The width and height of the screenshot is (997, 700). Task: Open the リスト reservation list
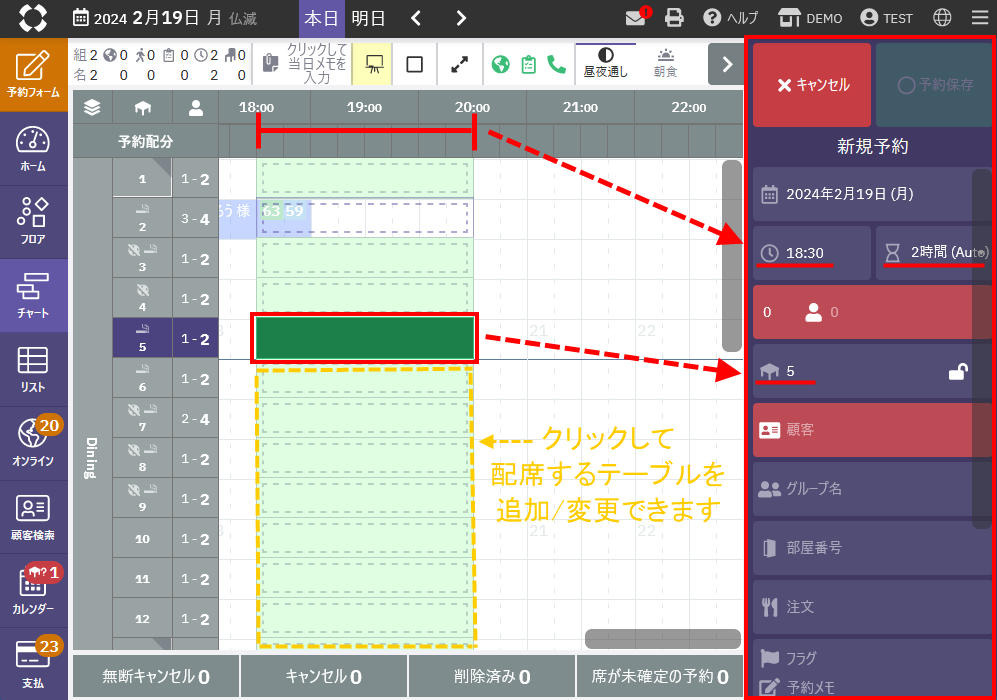[x=33, y=368]
